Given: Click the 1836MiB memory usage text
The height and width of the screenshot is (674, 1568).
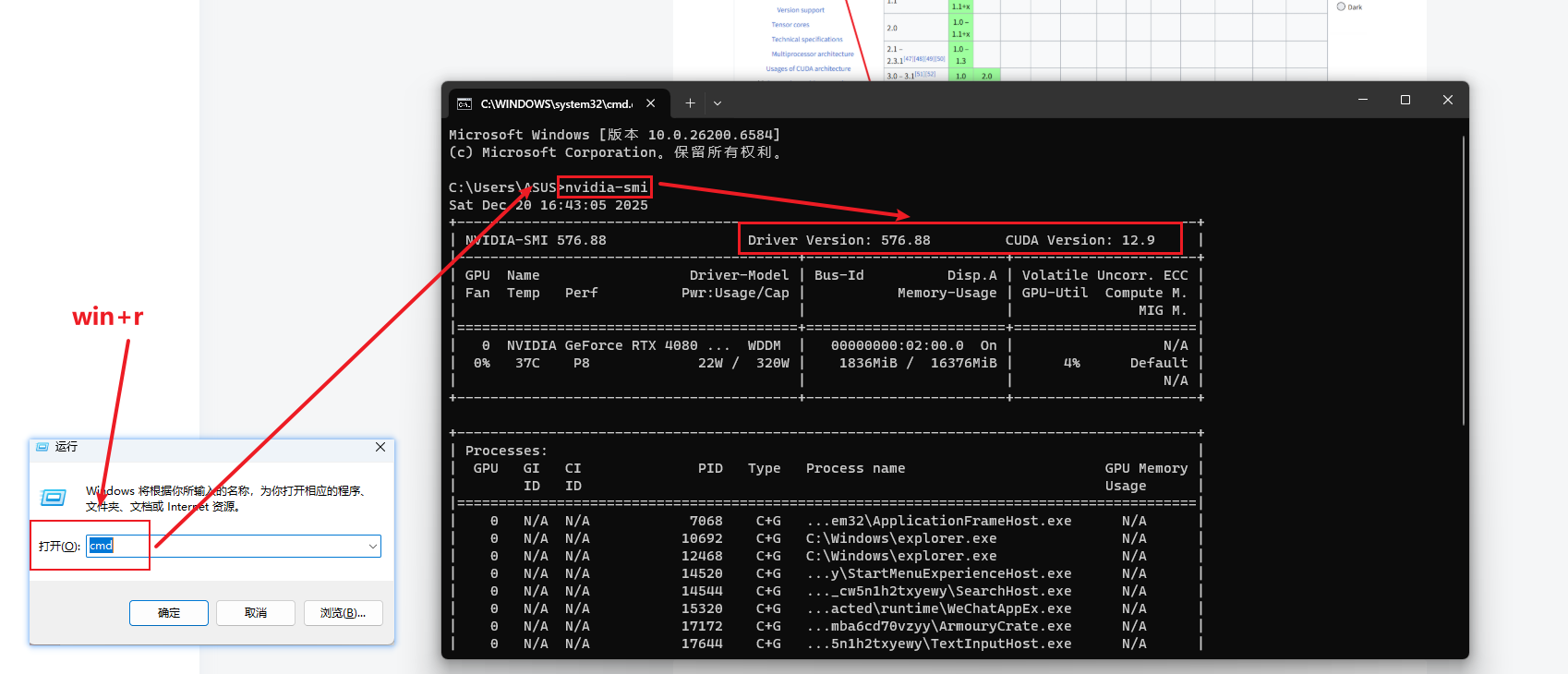Looking at the screenshot, I should click(x=868, y=363).
